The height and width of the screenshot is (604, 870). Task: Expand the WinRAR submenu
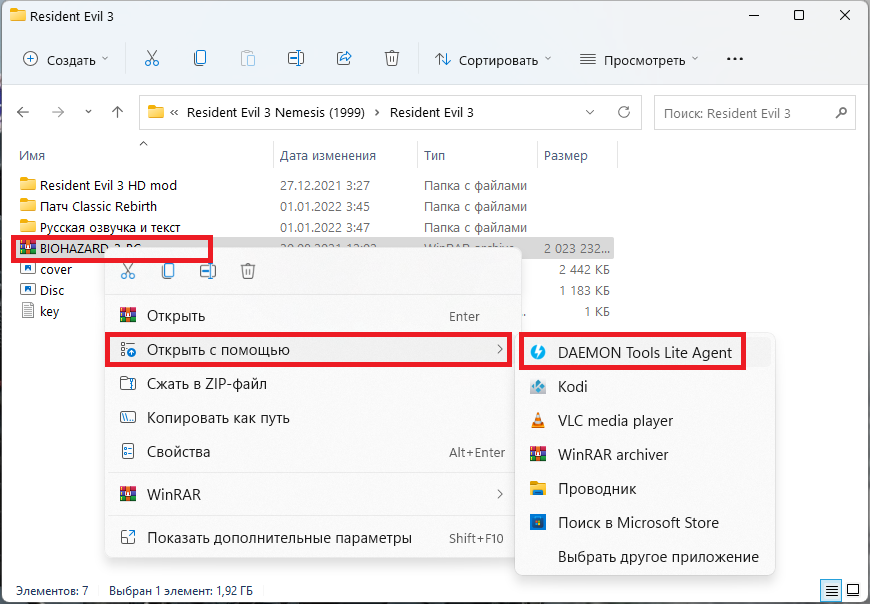[x=500, y=494]
